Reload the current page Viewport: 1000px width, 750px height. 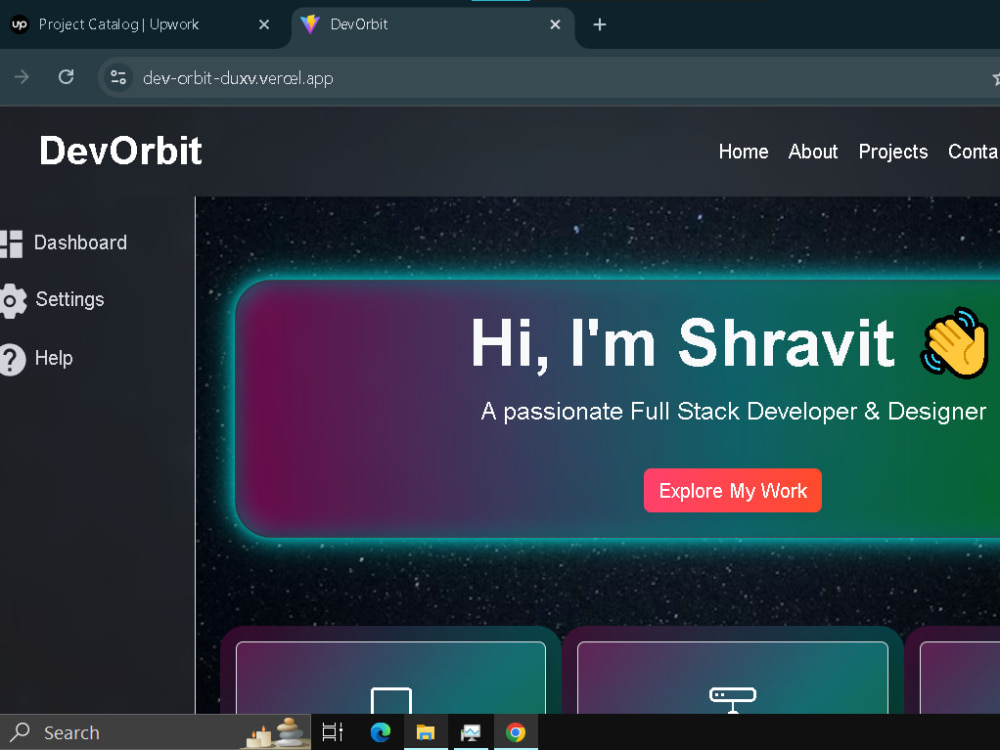(66, 77)
